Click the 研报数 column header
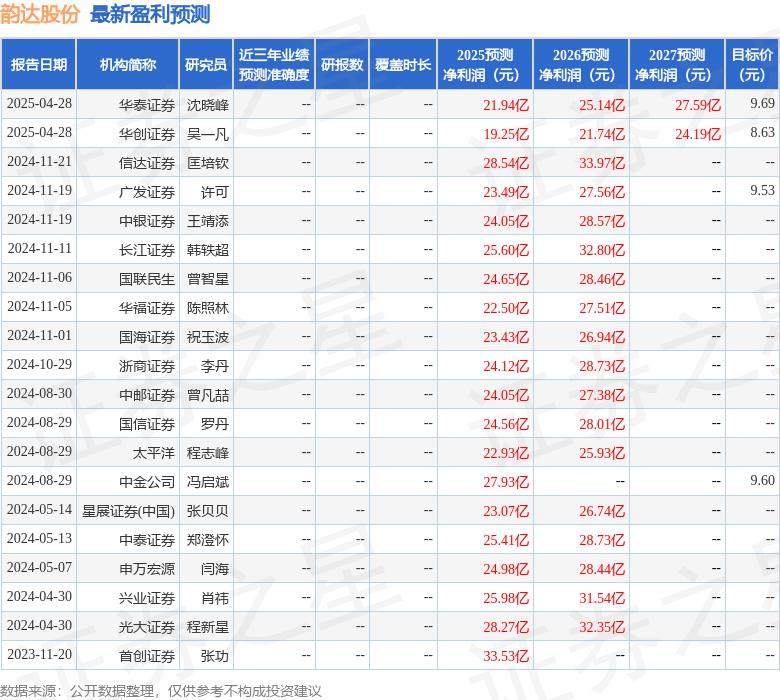 342,64
